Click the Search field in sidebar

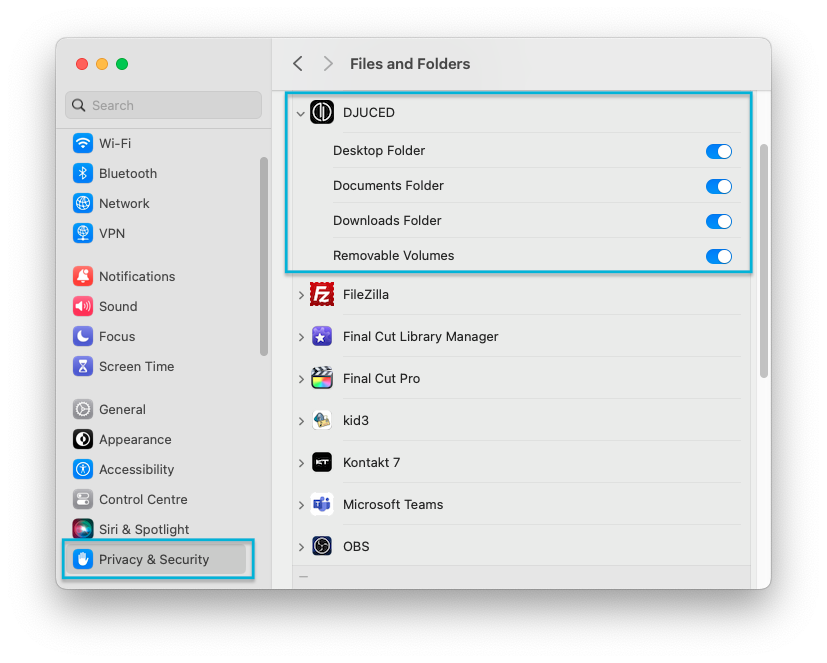(x=164, y=105)
